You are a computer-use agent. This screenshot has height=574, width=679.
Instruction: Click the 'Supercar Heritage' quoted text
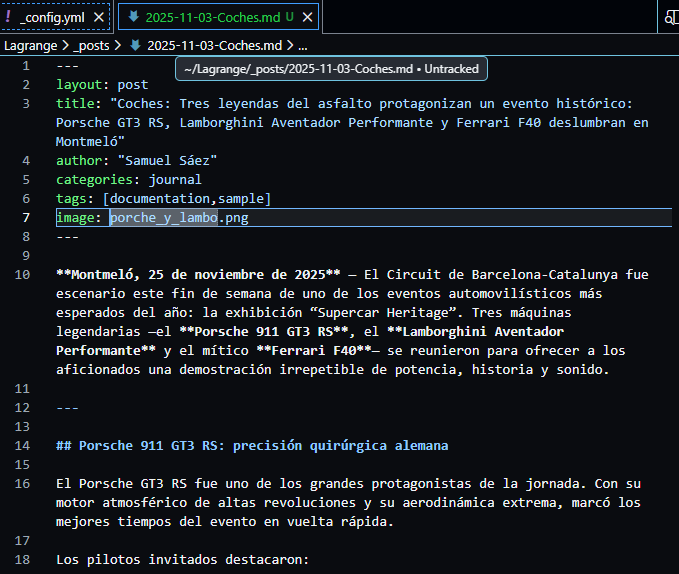pyautogui.click(x=383, y=313)
